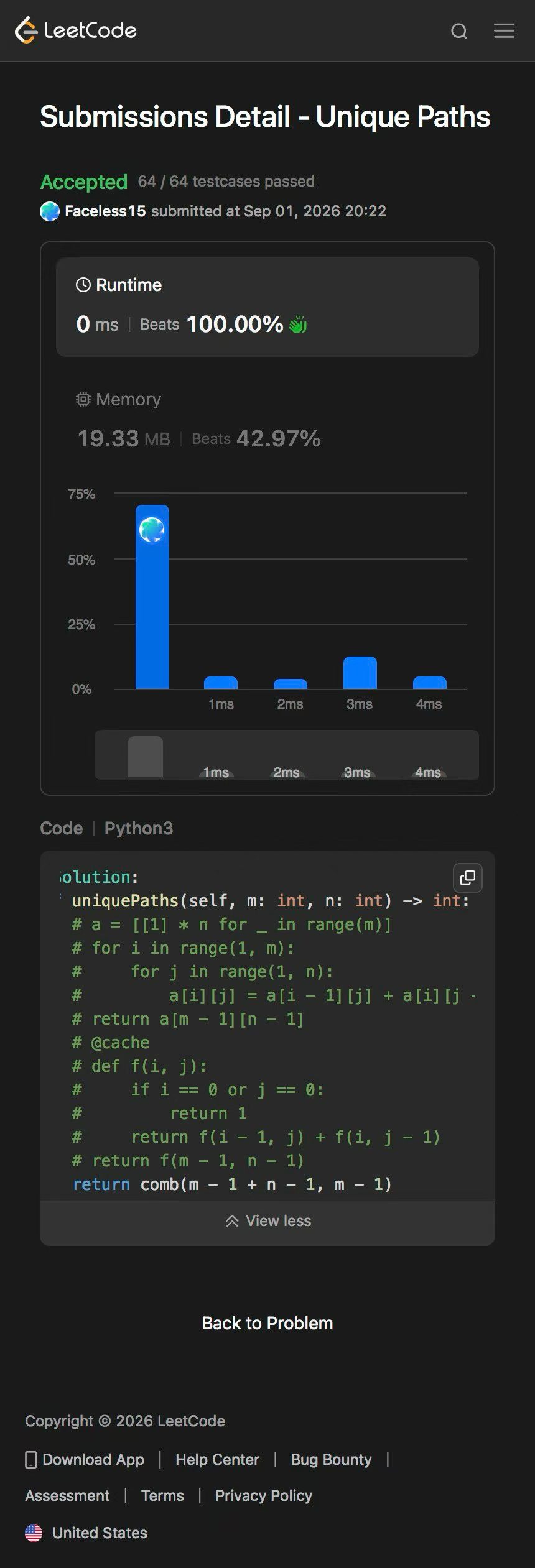535x1568 pixels.
Task: Open United States region selector
Action: point(86,1533)
